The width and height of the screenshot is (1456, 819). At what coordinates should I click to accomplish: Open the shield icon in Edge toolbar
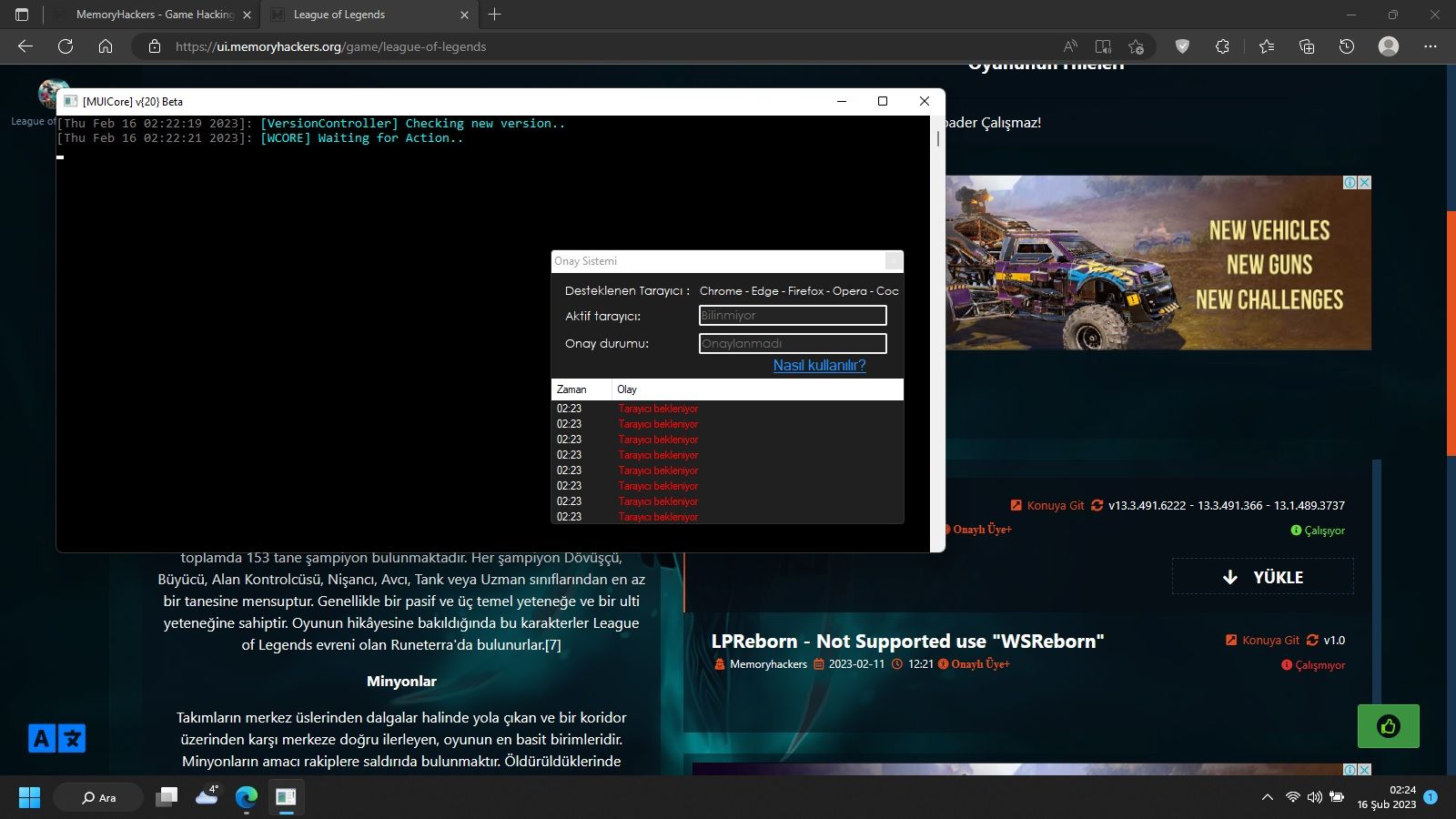point(1182,46)
